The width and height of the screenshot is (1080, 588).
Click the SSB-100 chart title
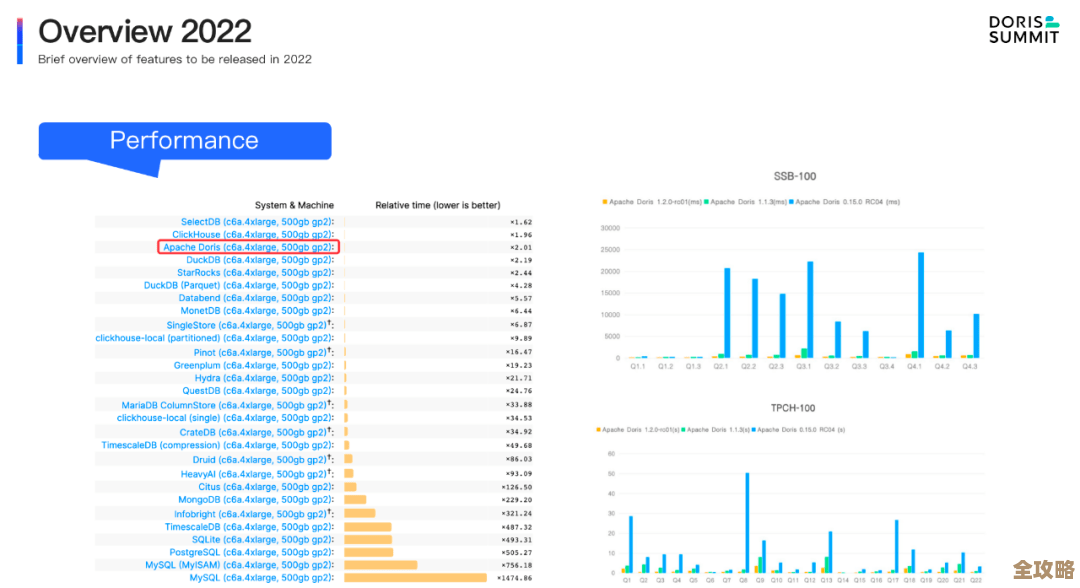click(x=795, y=177)
